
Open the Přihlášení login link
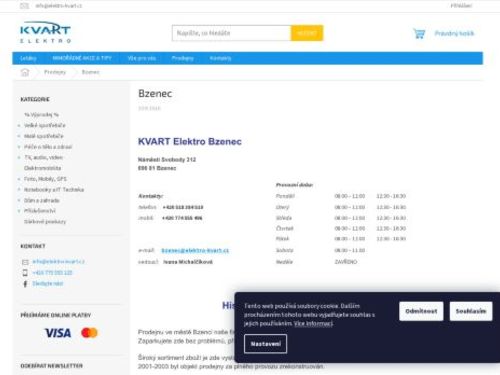[461, 6]
